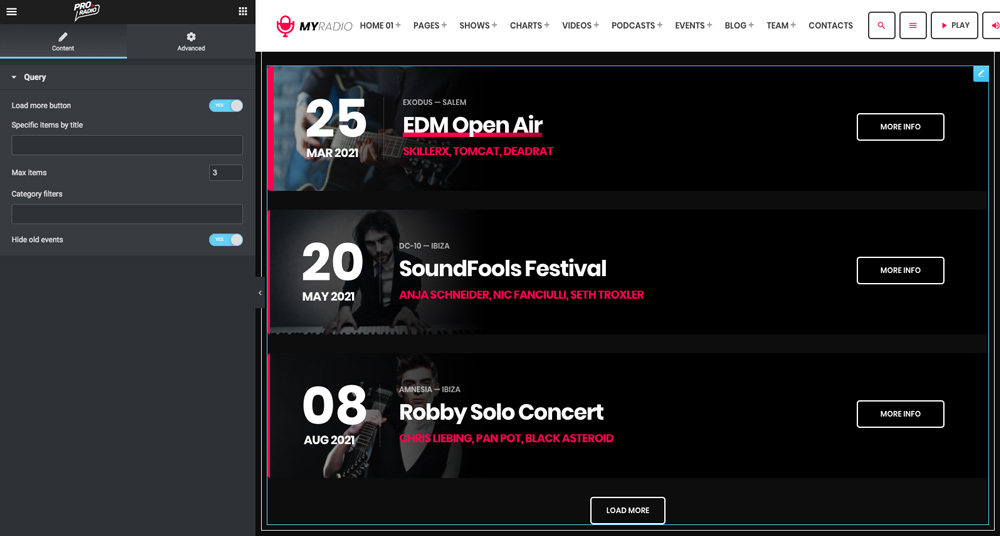The image size is (1000, 536).
Task: Click the Max items number field
Action: (226, 173)
